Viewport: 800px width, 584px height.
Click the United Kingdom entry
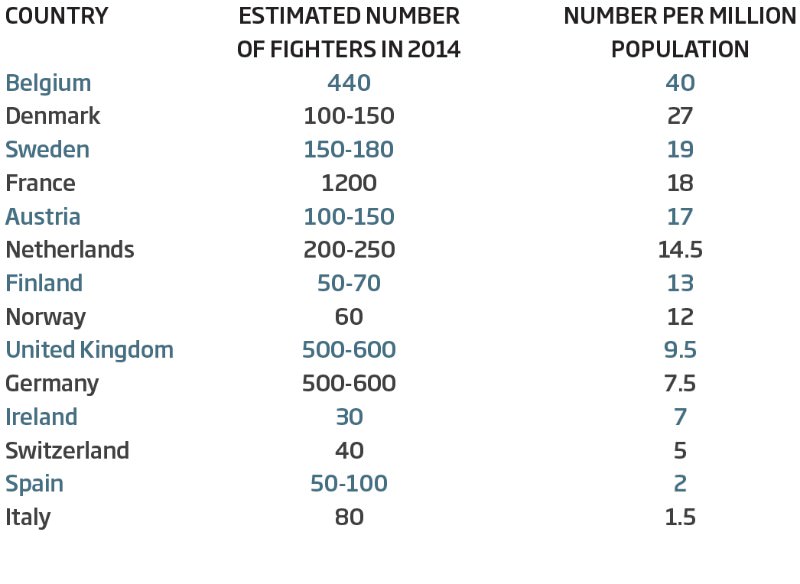(x=90, y=350)
